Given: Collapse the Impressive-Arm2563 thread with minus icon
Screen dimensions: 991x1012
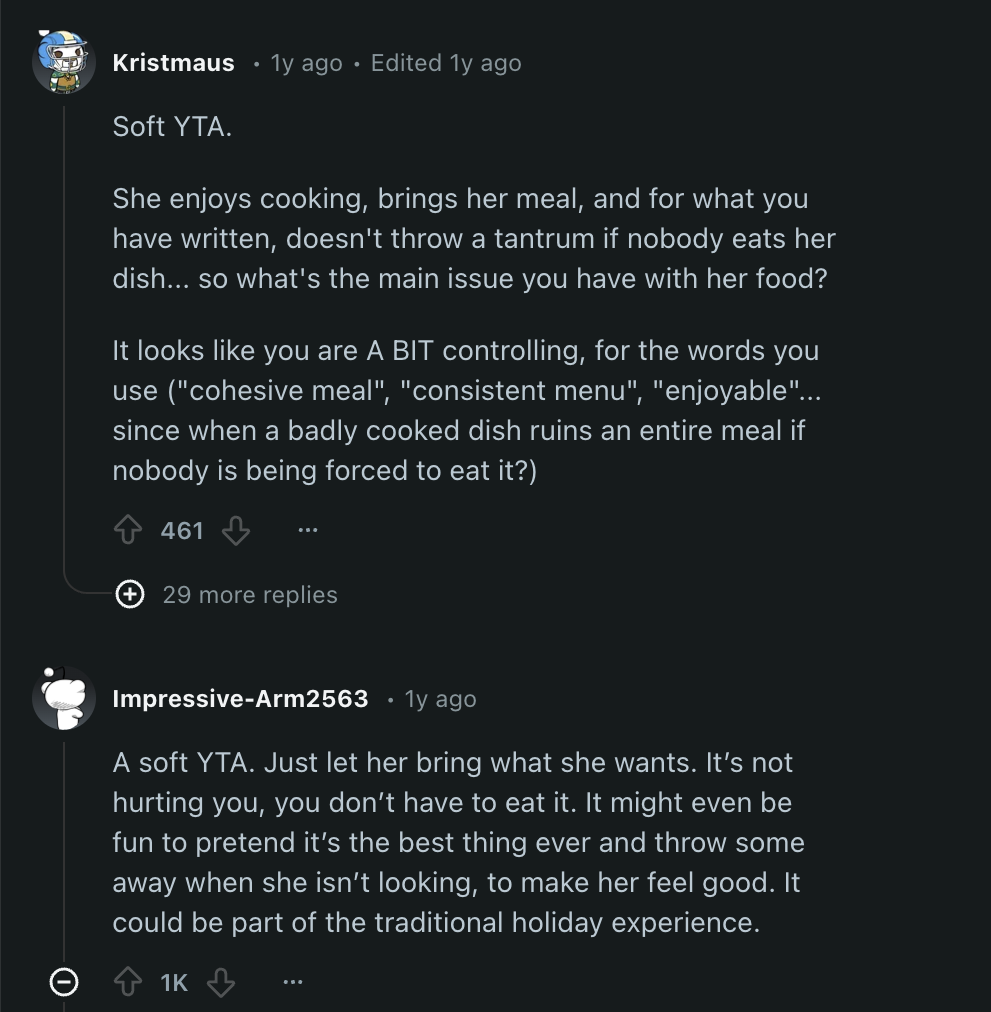Looking at the screenshot, I should click(64, 983).
